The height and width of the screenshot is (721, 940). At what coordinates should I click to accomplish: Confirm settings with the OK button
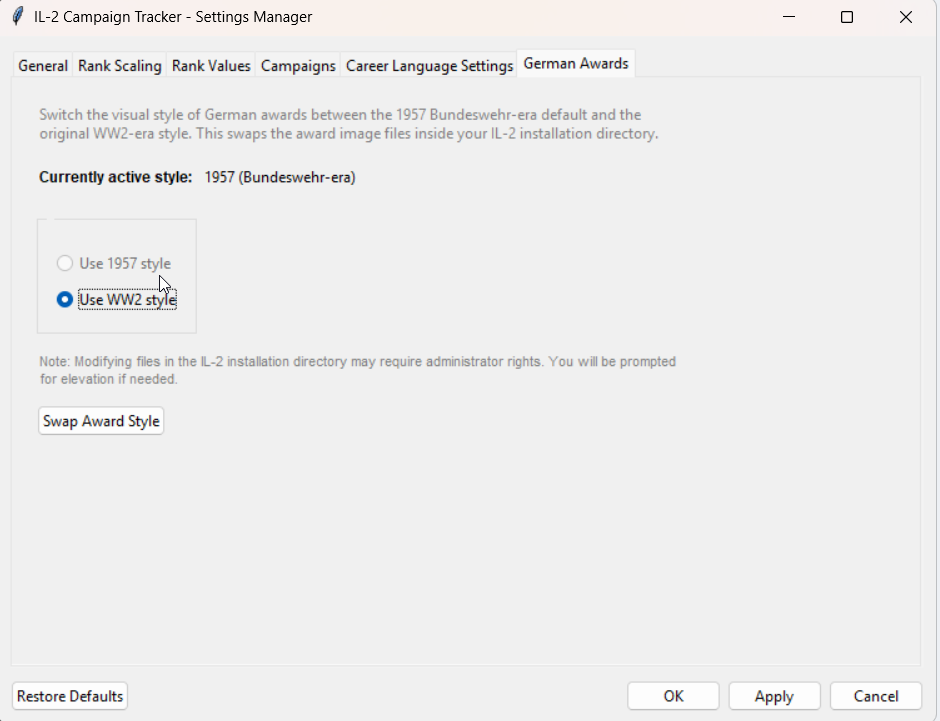coord(673,696)
